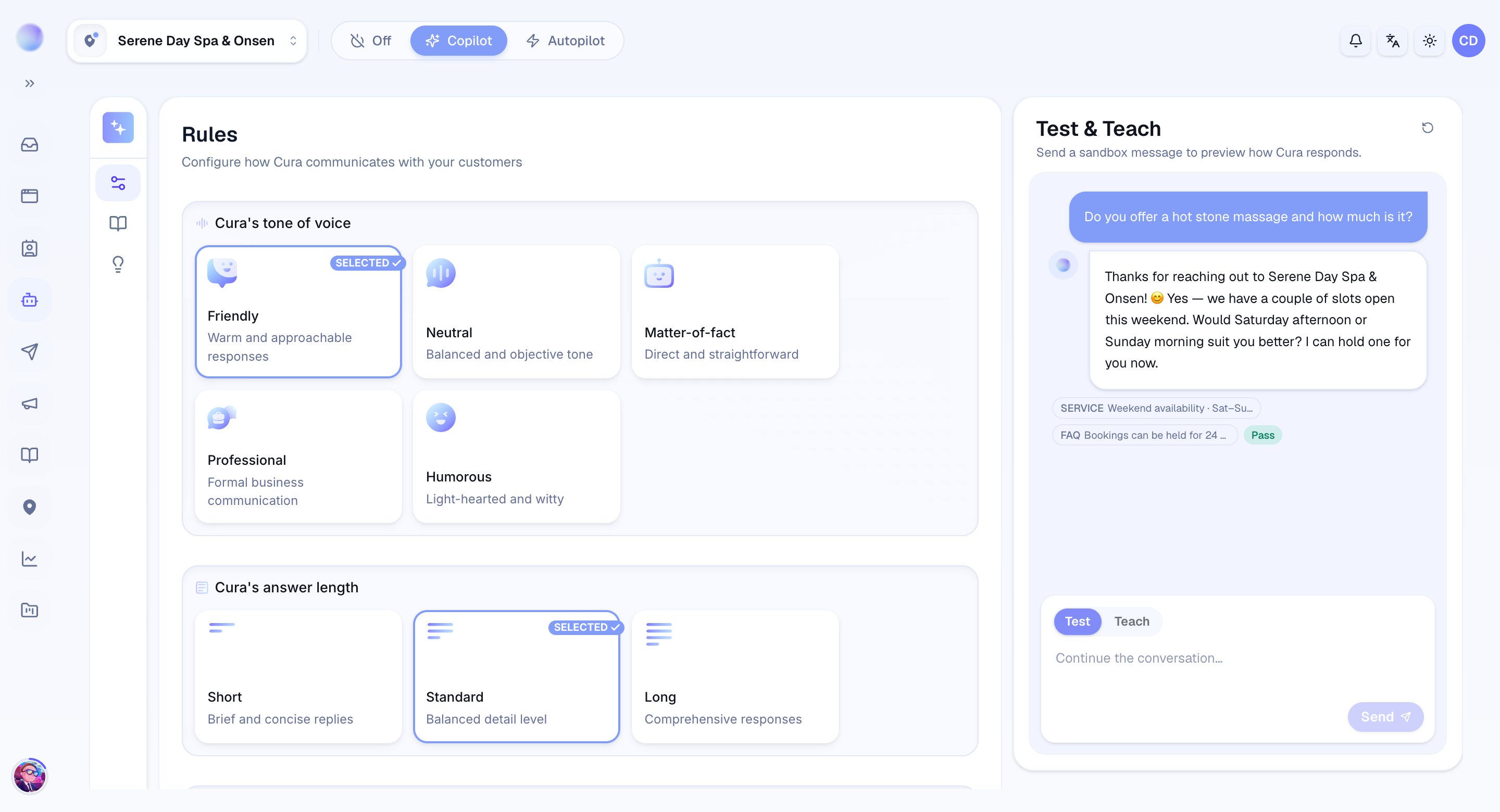
Task: Click the Pass status badge
Action: tap(1262, 435)
